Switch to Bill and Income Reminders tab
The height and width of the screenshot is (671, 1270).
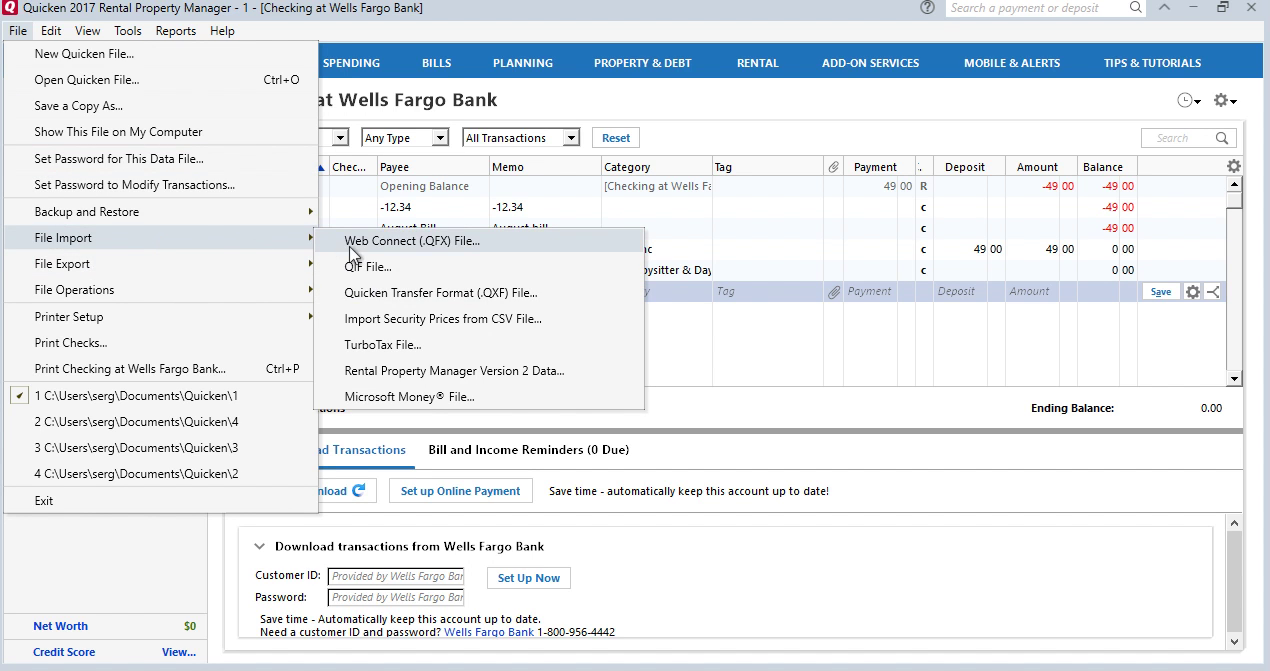coord(529,450)
